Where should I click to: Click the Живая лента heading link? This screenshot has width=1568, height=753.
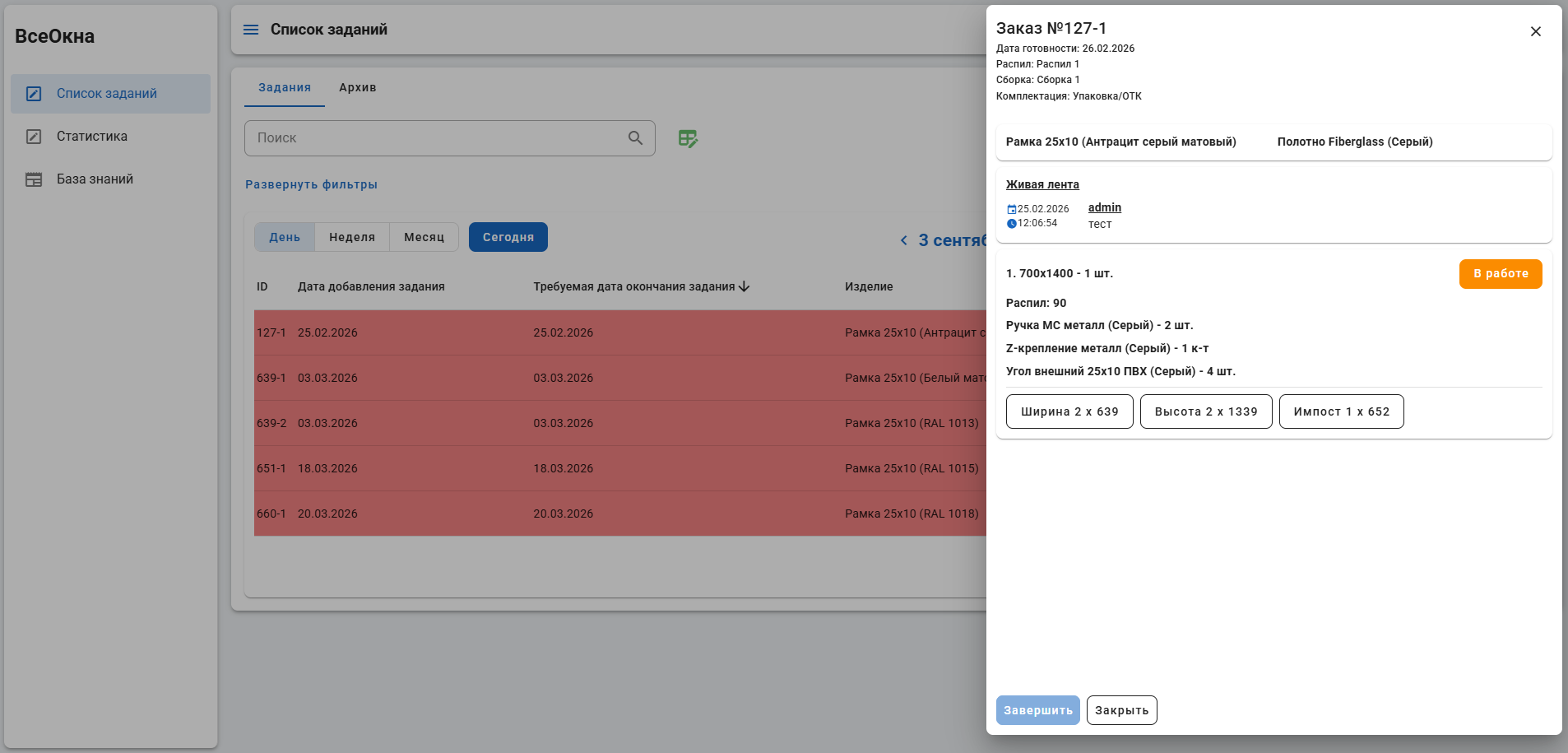click(x=1042, y=184)
